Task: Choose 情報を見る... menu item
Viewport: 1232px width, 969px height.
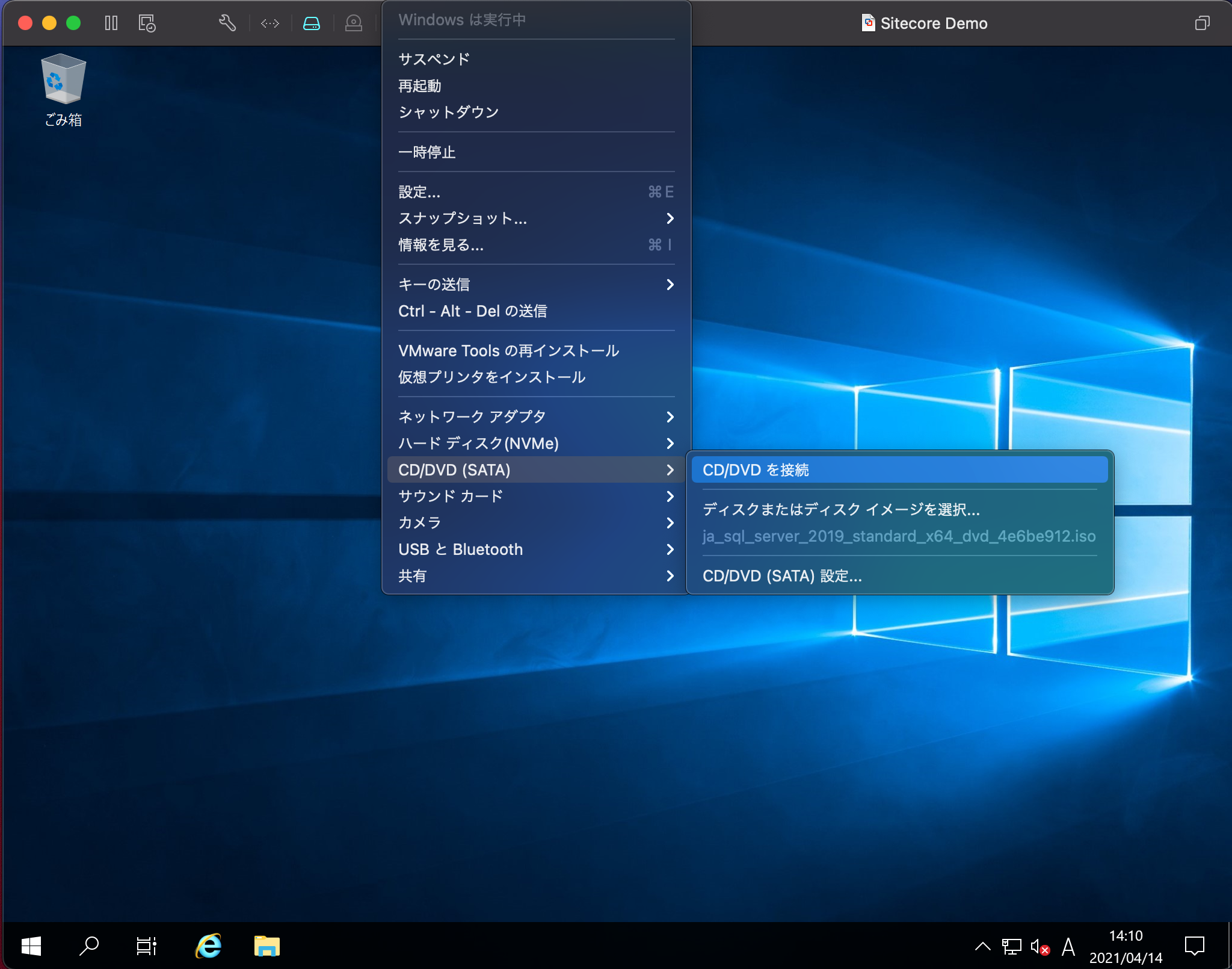Action: click(537, 244)
